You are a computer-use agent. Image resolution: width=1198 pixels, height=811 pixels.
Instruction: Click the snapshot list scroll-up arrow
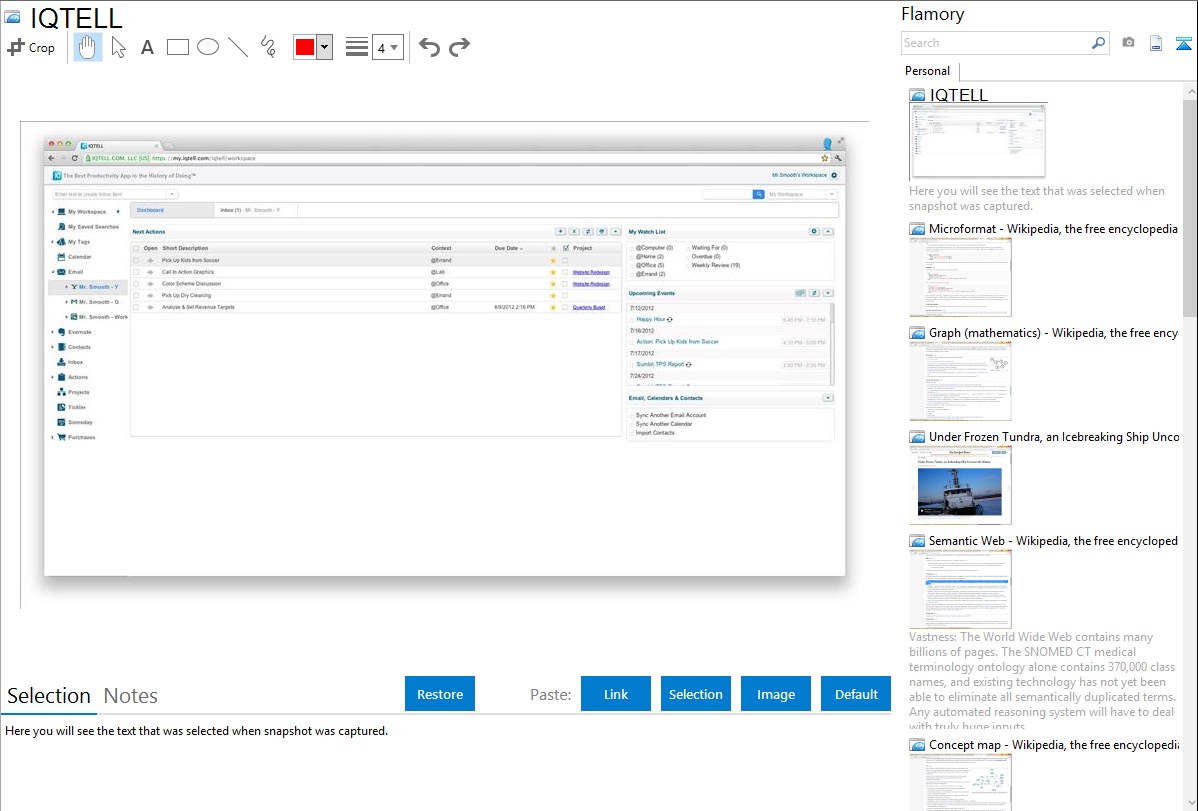tap(1190, 92)
